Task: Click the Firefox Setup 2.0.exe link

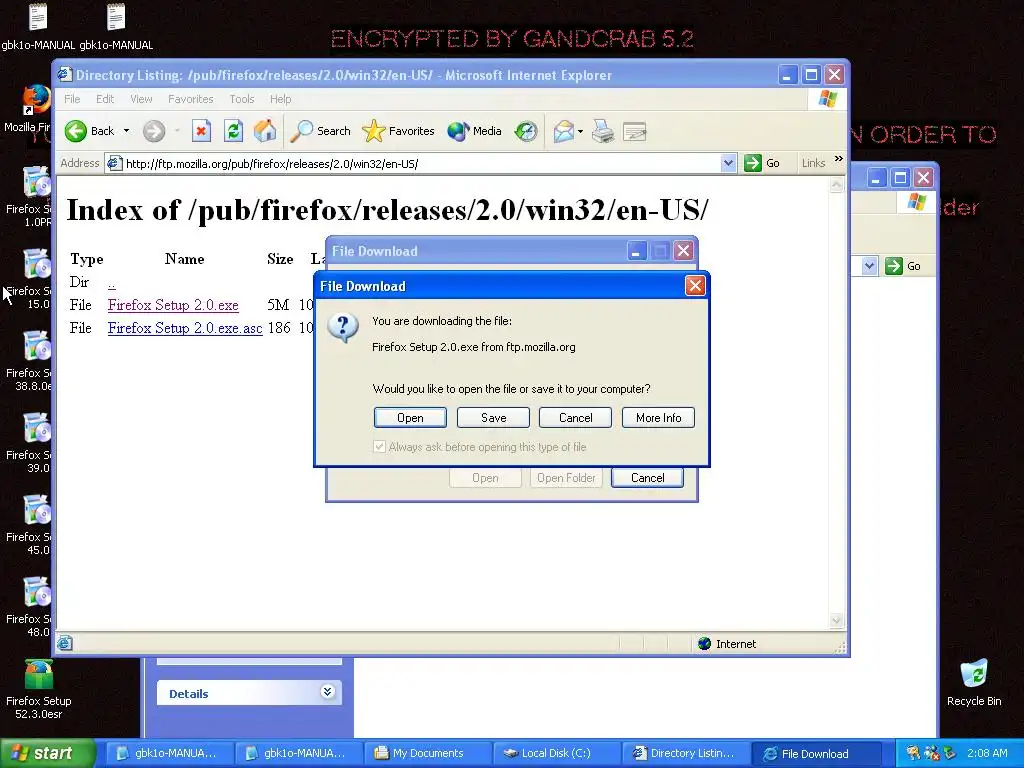Action: click(x=173, y=305)
